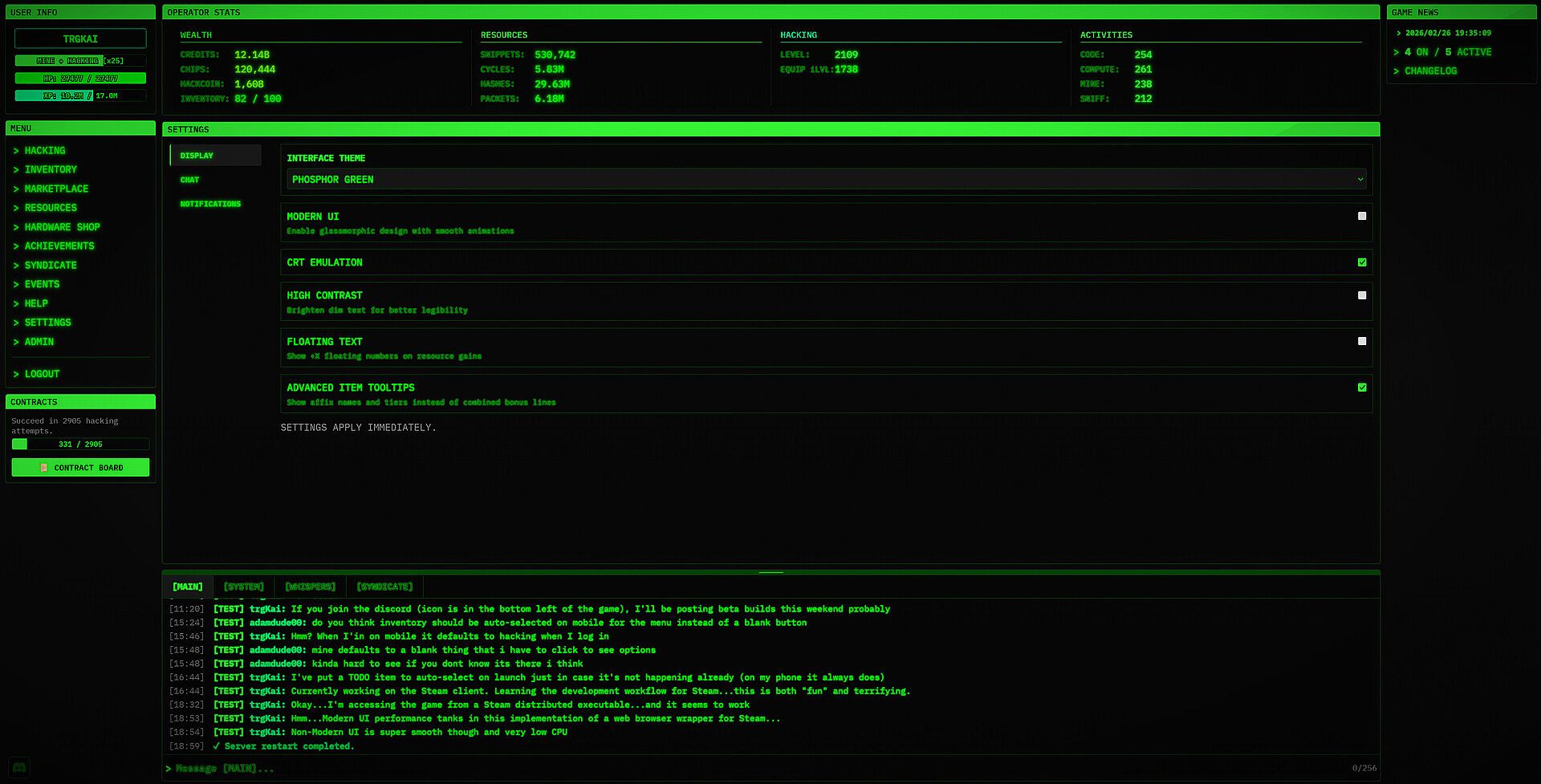Enable High Contrast checkbox
The width and height of the screenshot is (1541, 784).
[1362, 295]
